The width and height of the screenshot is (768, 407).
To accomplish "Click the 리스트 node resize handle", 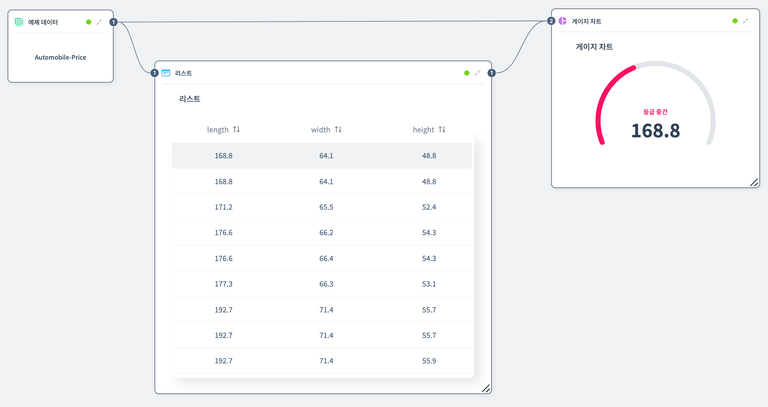I will 486,387.
